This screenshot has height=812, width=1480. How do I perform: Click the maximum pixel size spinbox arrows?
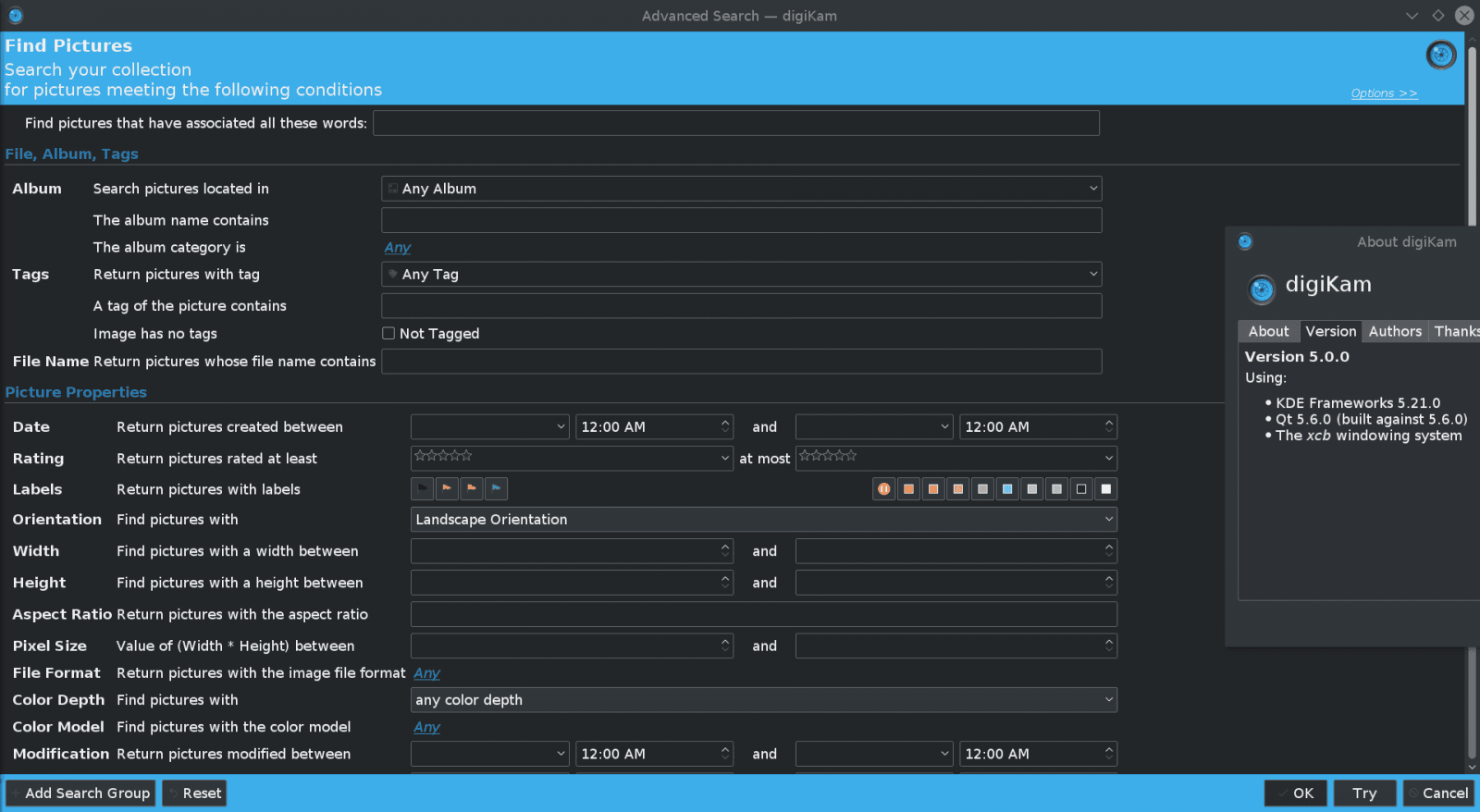(x=1109, y=646)
